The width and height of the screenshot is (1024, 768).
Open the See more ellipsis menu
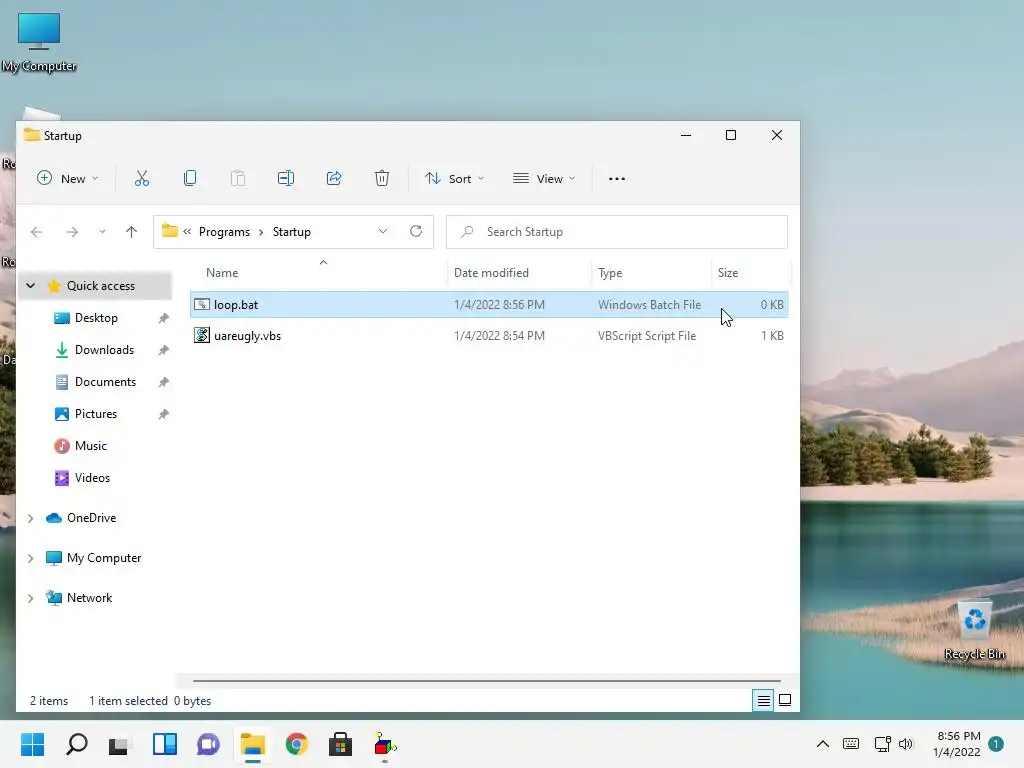click(616, 178)
